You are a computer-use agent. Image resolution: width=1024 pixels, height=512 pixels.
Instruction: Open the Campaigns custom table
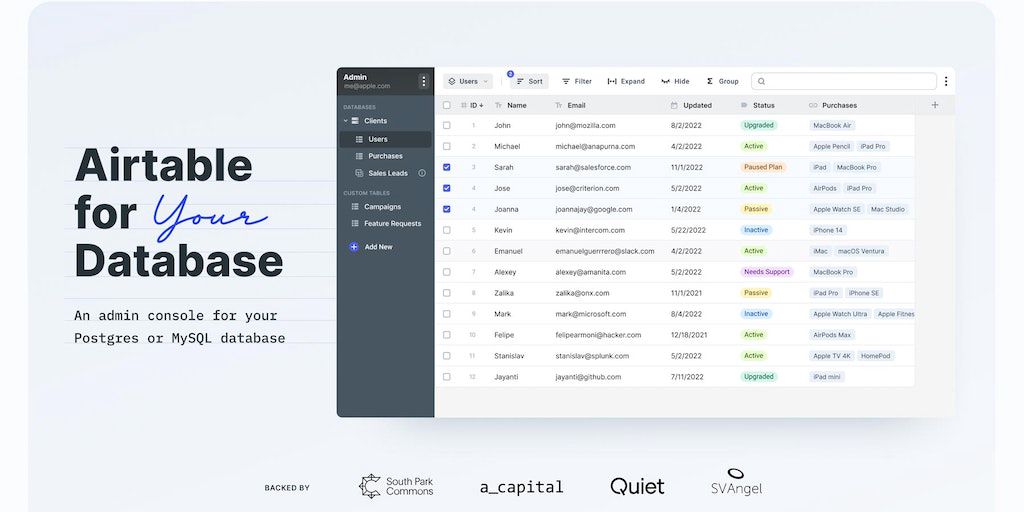coord(383,207)
